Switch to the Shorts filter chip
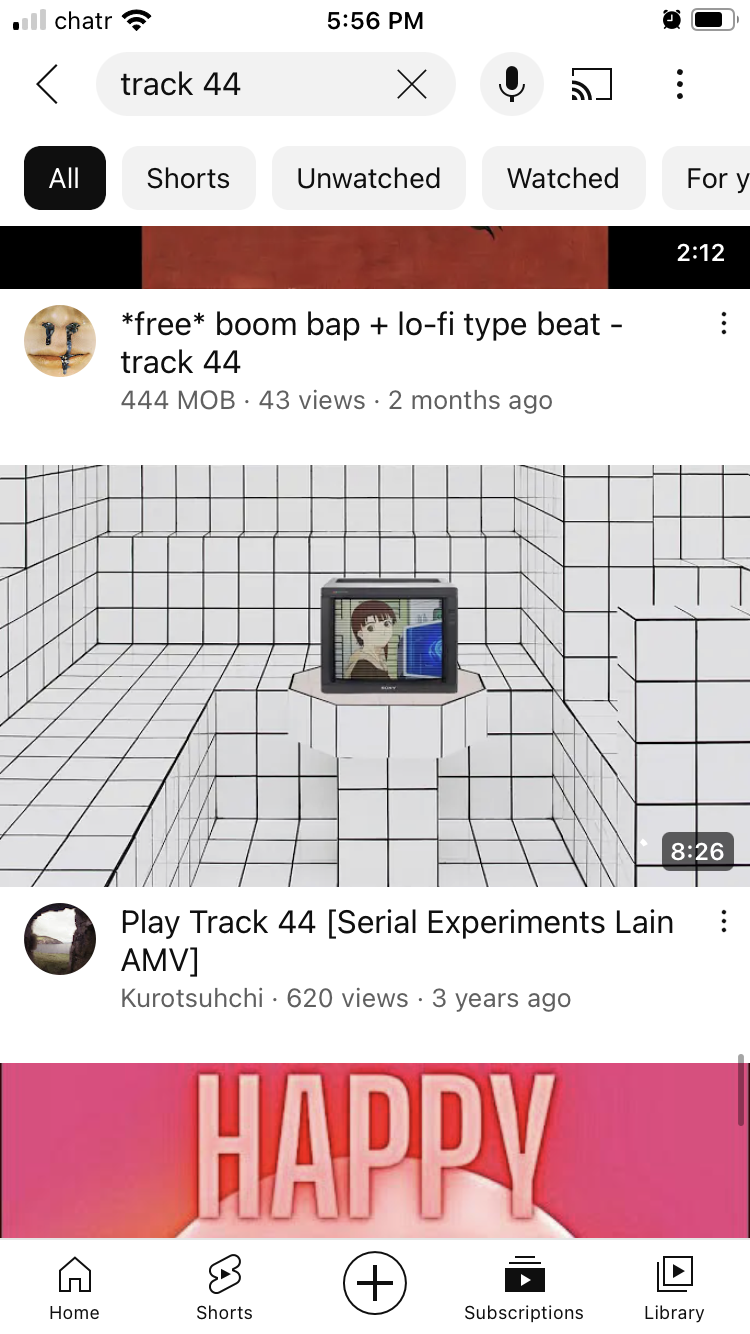 [188, 178]
